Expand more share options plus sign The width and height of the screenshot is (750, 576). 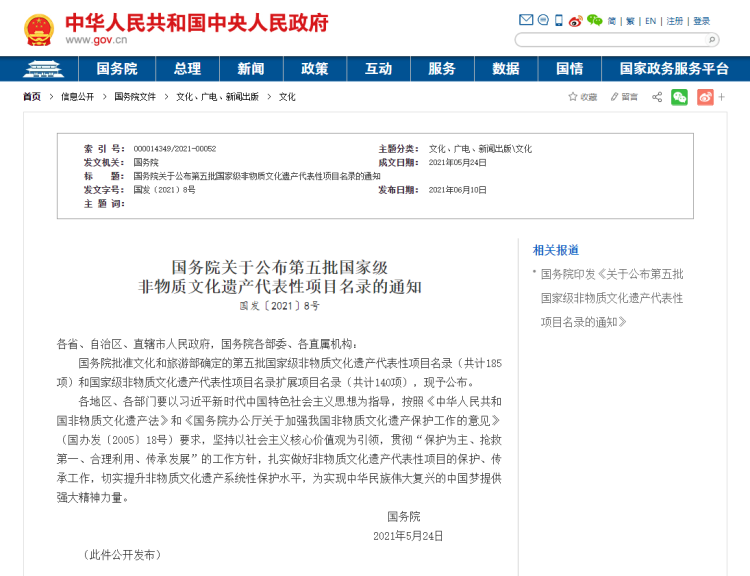coord(720,97)
